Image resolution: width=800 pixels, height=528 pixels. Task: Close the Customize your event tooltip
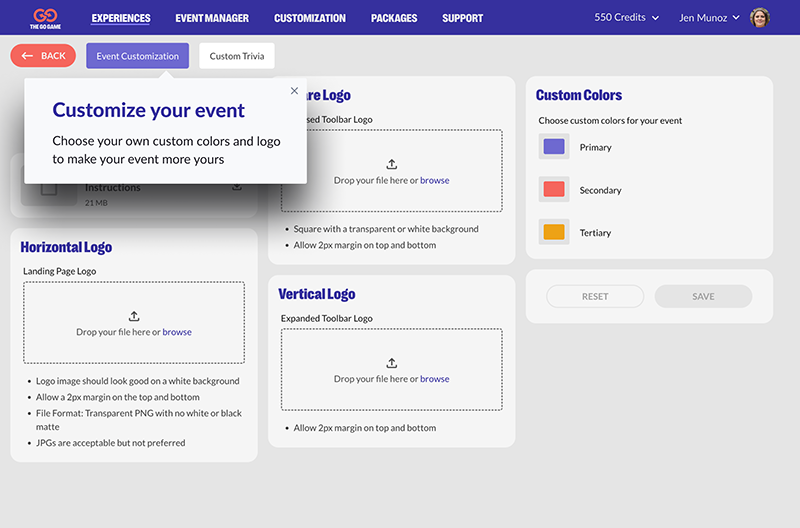point(294,91)
